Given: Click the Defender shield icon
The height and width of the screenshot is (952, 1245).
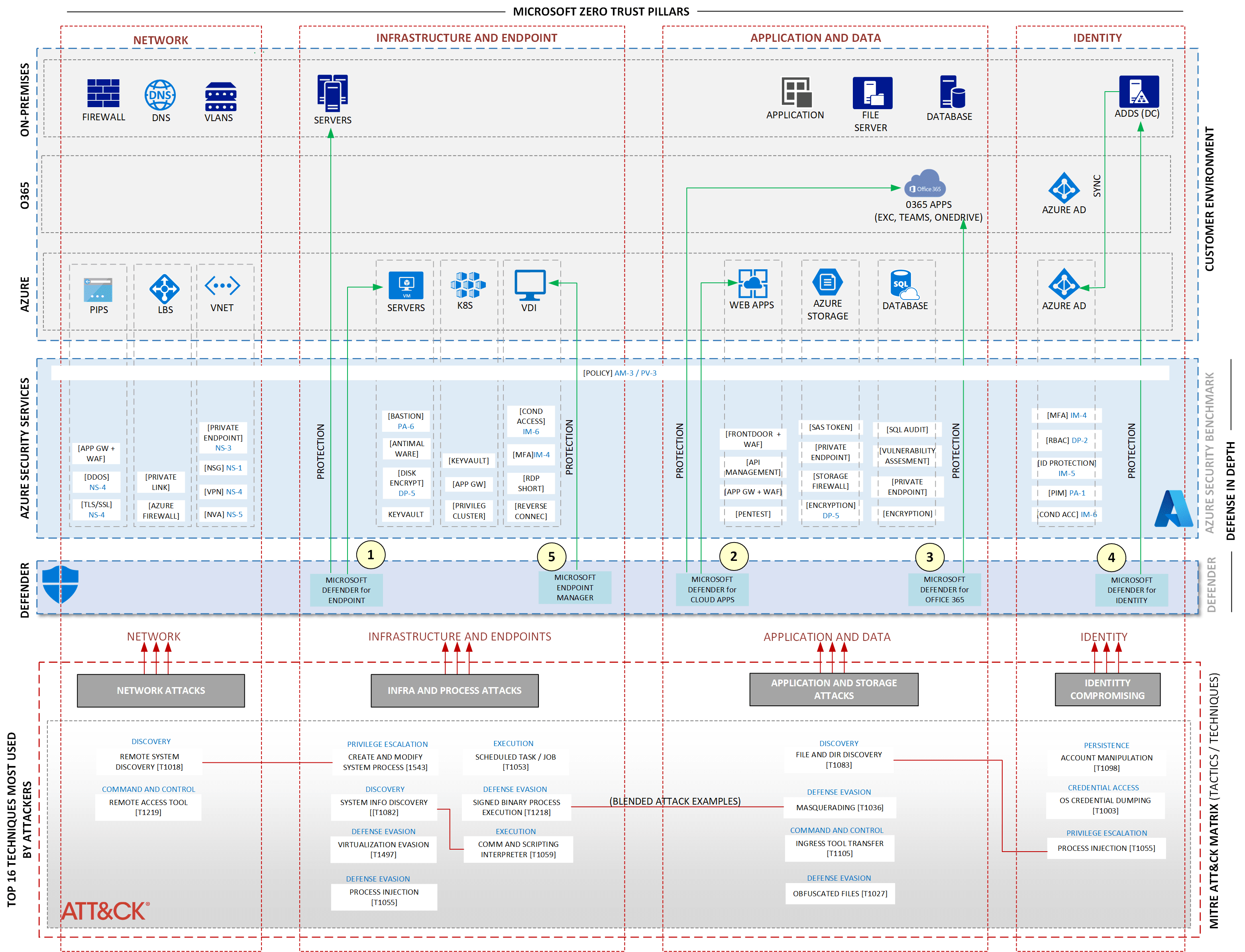Looking at the screenshot, I should pos(60,584).
